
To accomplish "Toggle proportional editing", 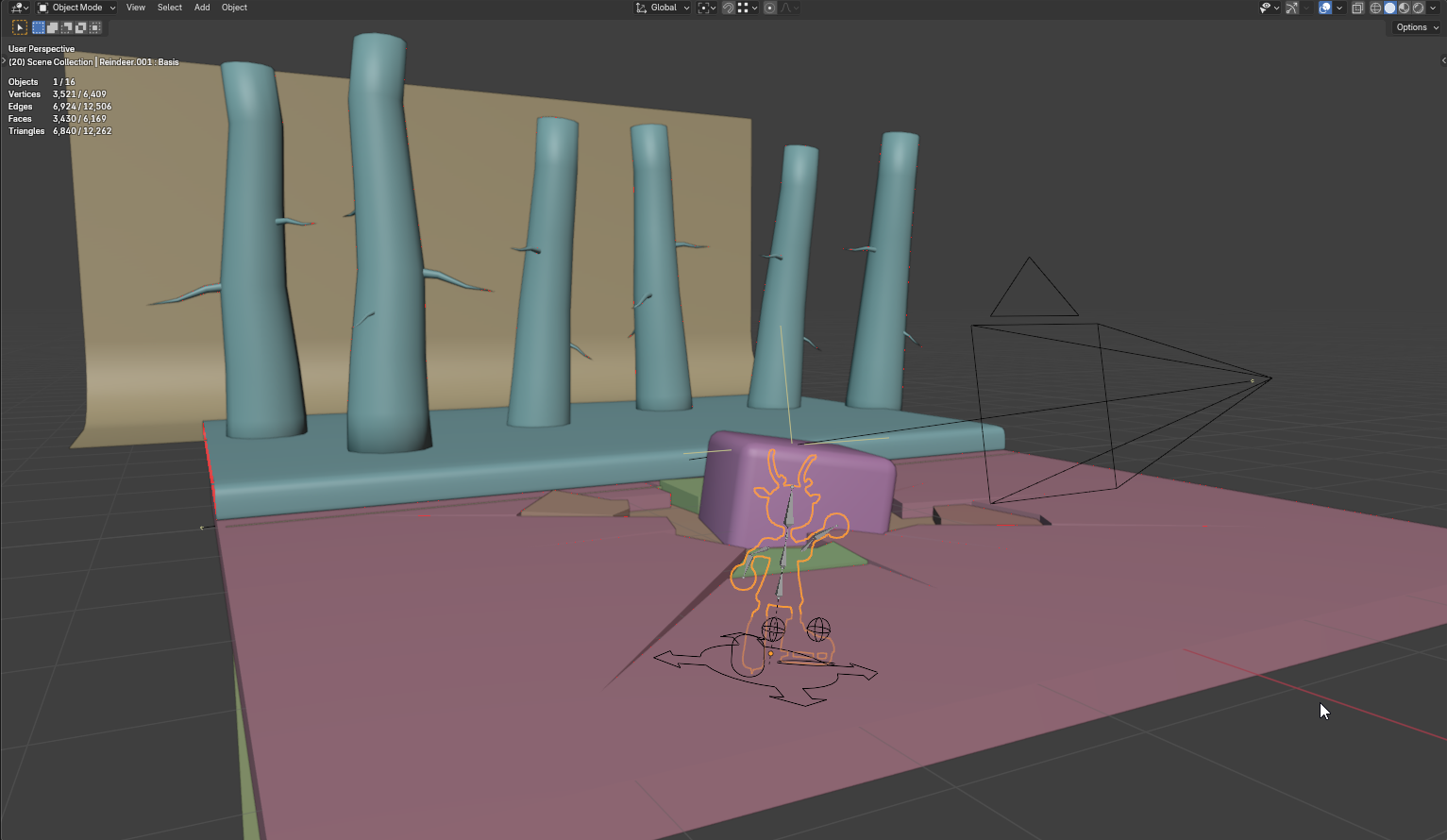I will [x=770, y=8].
